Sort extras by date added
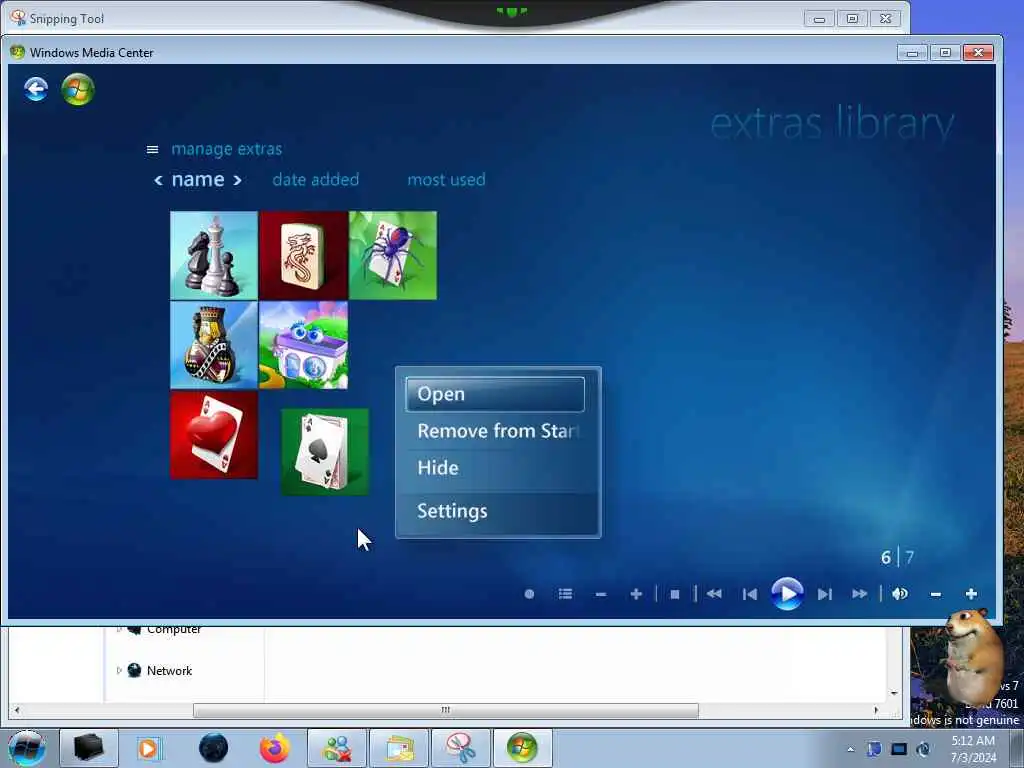1024x768 pixels. pos(315,180)
